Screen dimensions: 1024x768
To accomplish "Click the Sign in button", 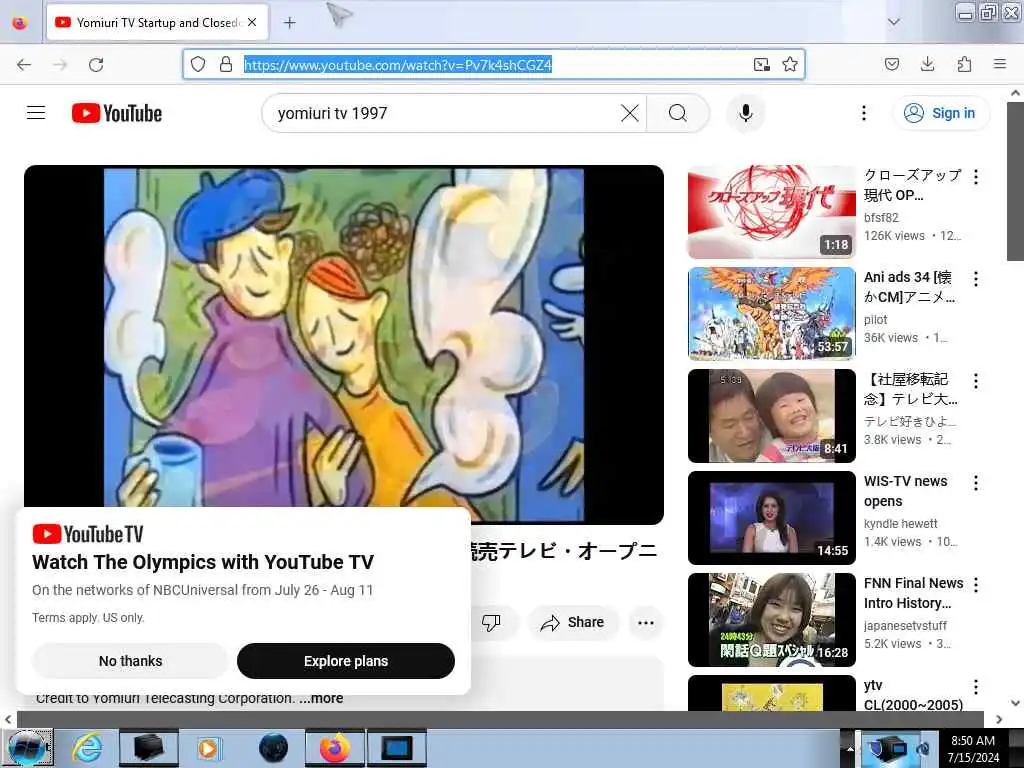I will click(940, 113).
